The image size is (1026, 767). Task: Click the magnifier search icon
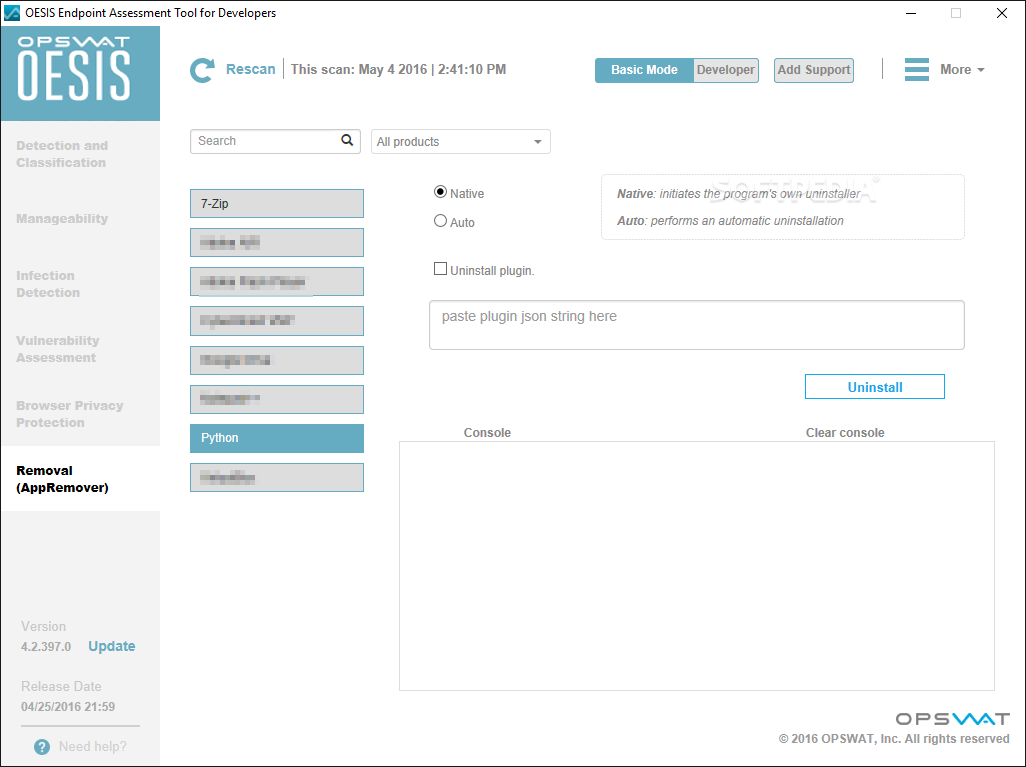(347, 140)
